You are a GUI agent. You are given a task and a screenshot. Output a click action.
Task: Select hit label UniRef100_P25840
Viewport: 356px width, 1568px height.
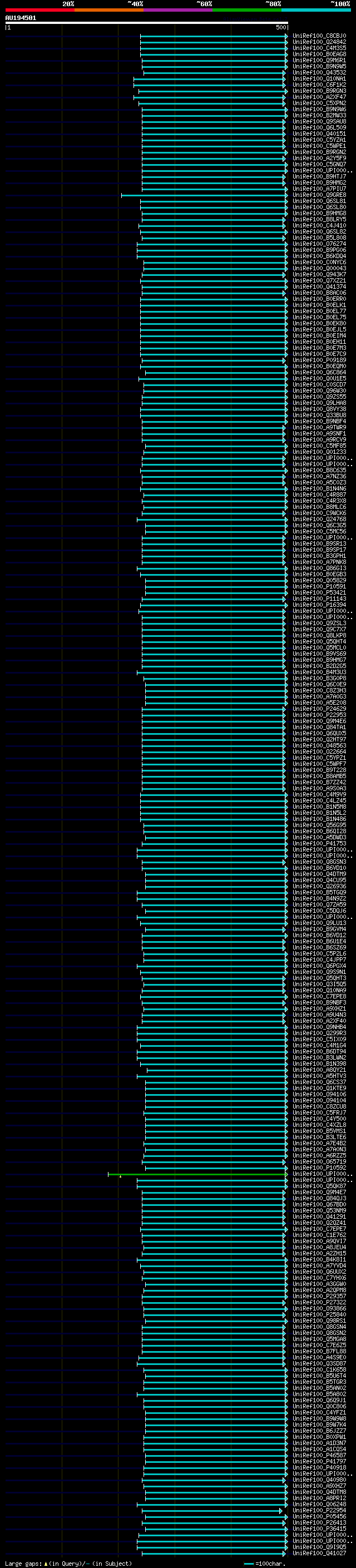click(319, 1314)
